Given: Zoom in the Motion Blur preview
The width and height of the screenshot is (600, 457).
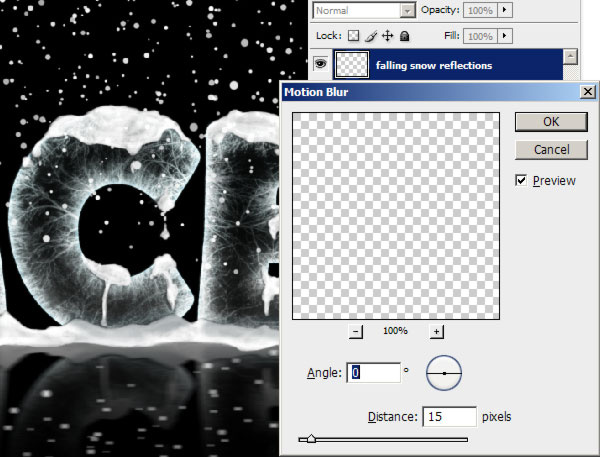Looking at the screenshot, I should pyautogui.click(x=436, y=331).
